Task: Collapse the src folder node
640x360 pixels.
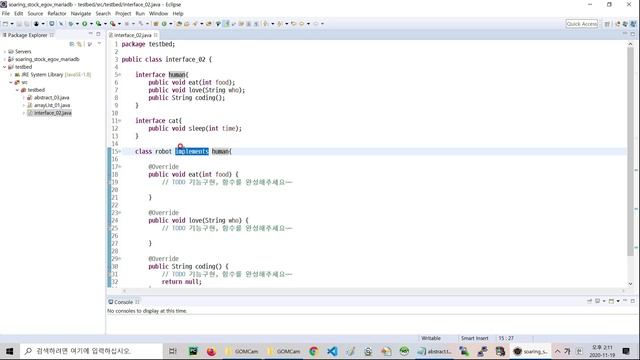Action: point(11,82)
